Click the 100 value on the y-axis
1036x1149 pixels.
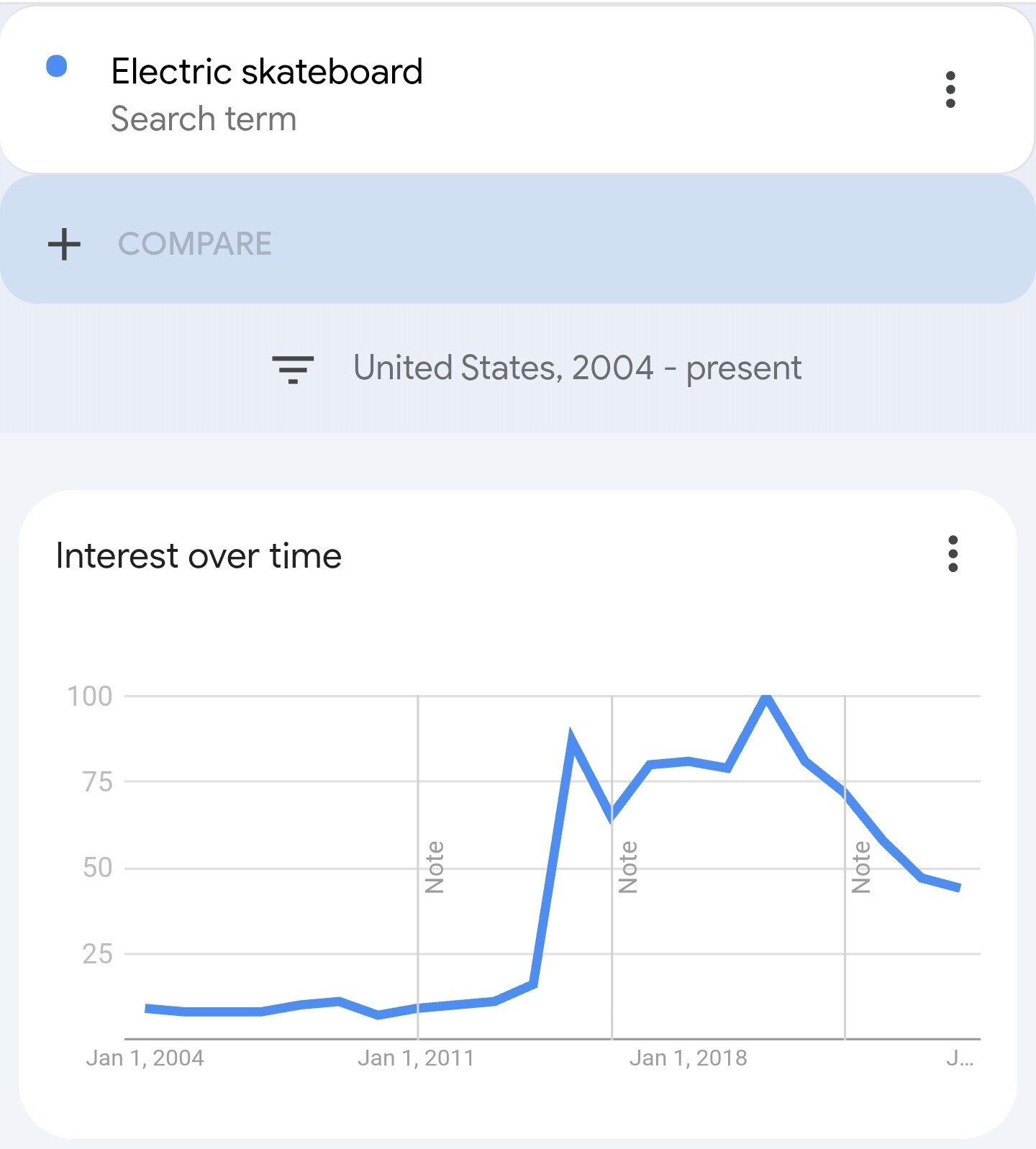[x=90, y=696]
